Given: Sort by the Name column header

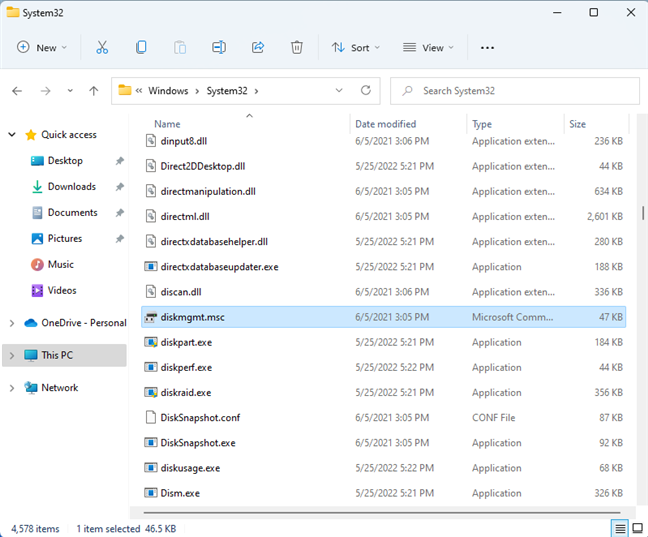Looking at the screenshot, I should pyautogui.click(x=167, y=124).
